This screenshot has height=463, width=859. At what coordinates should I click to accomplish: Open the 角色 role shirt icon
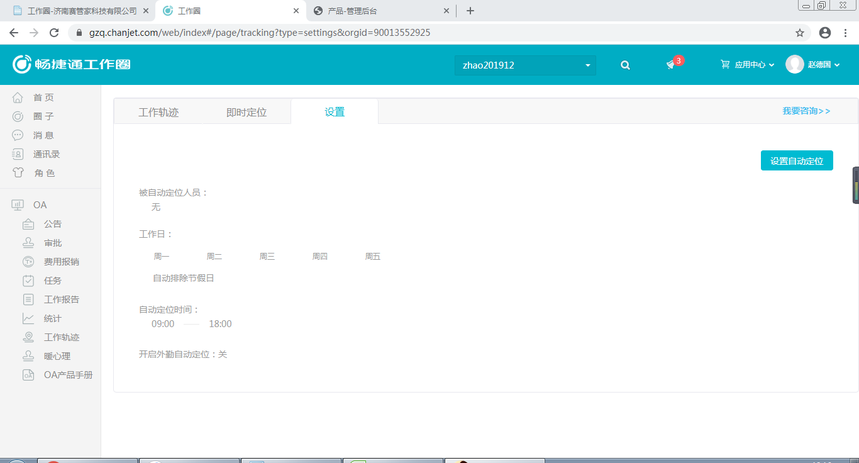pos(18,173)
